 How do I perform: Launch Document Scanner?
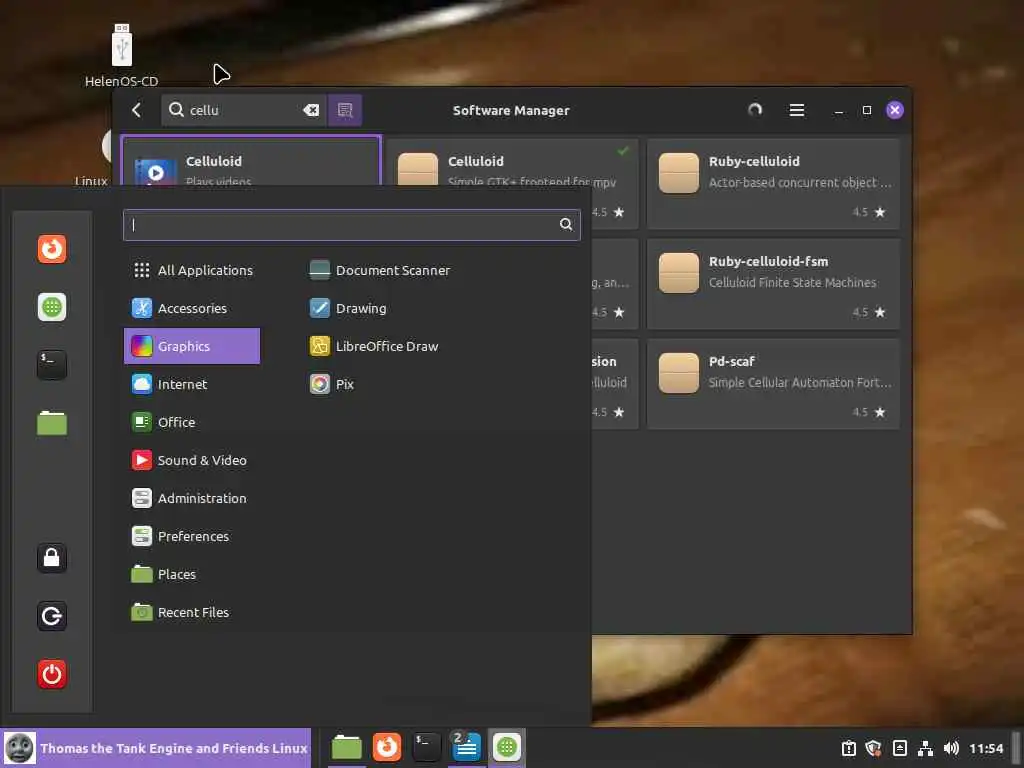pos(379,270)
